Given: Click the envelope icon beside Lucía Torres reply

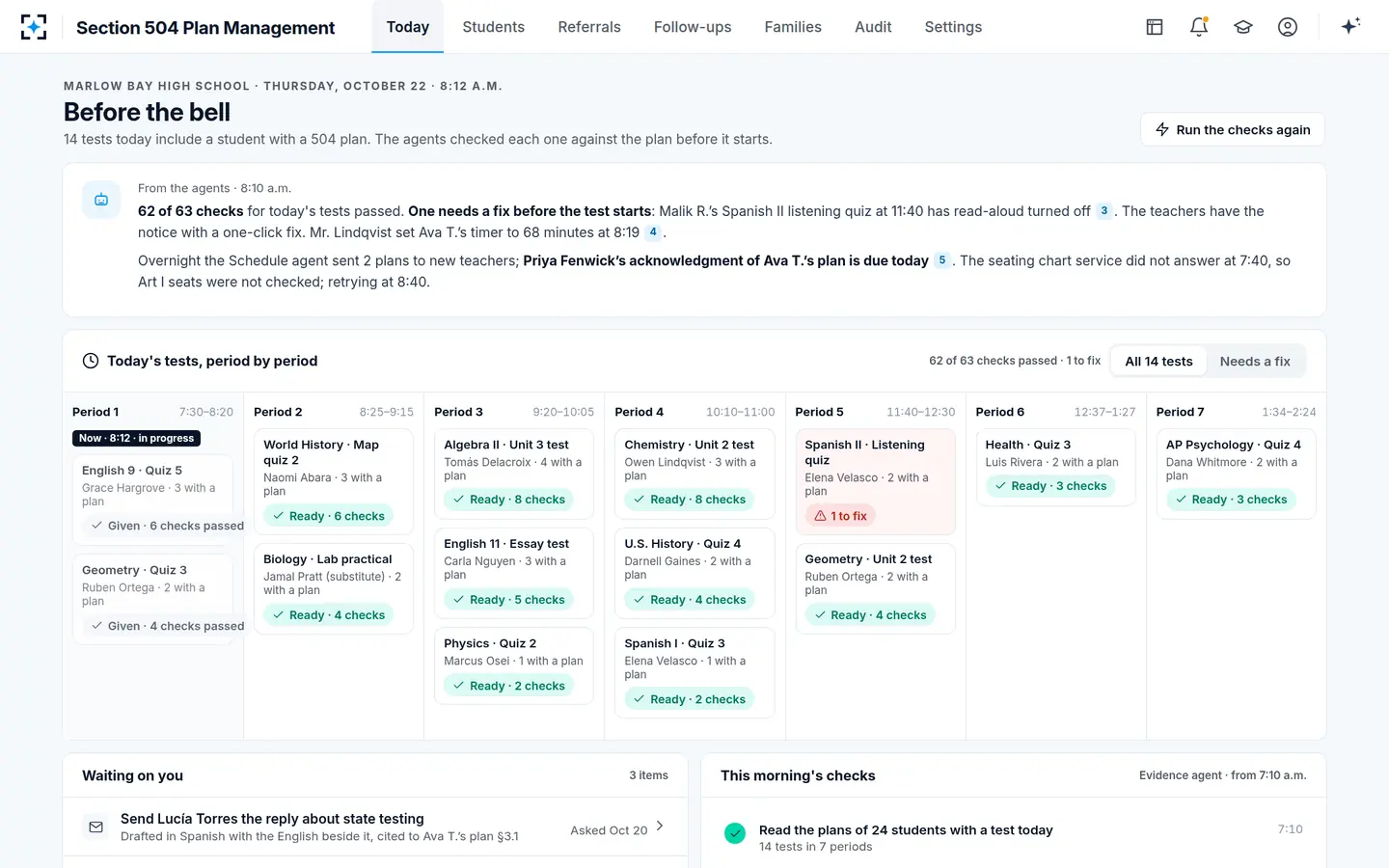Looking at the screenshot, I should [x=95, y=827].
